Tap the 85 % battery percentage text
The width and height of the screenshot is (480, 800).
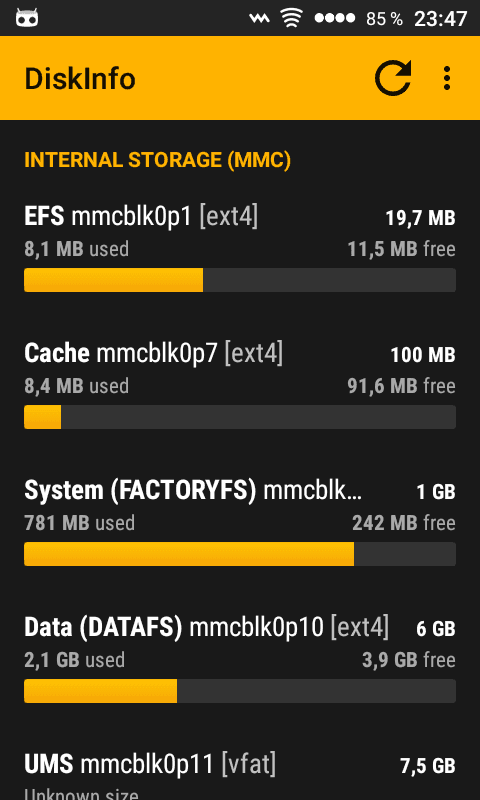384,19
